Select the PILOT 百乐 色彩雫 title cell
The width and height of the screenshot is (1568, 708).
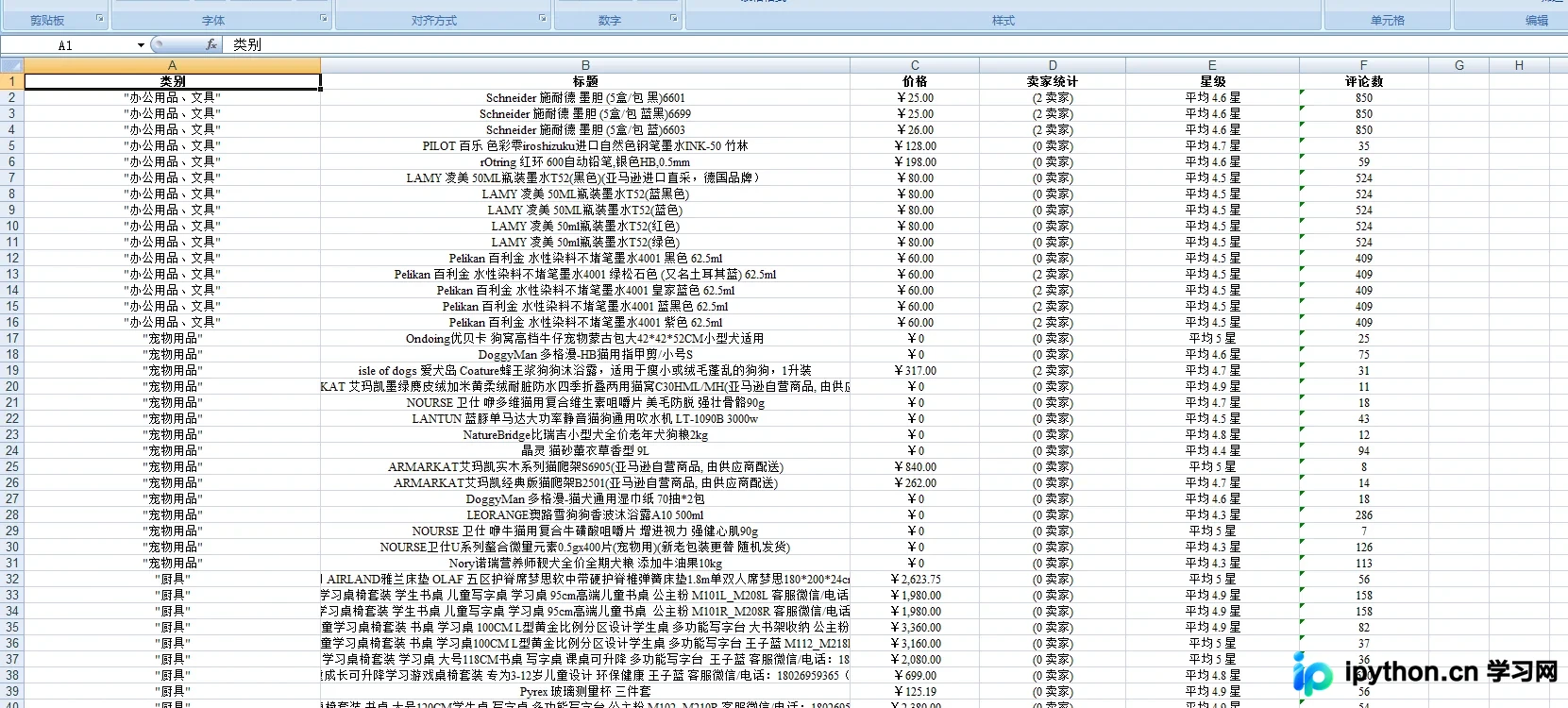[585, 145]
